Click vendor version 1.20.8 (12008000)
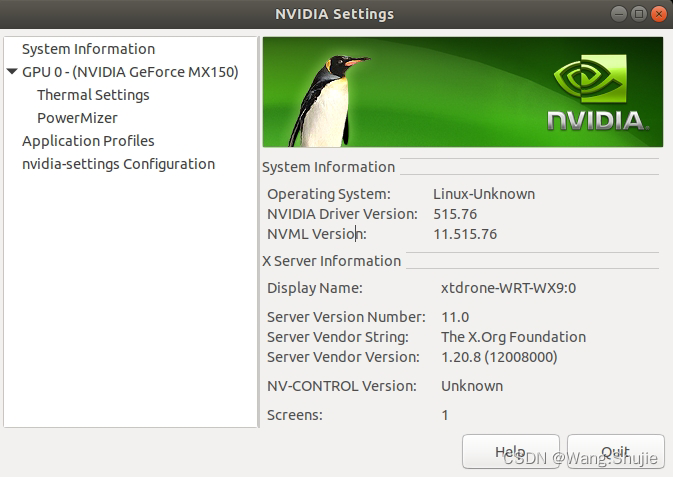This screenshot has height=477, width=673. click(x=499, y=357)
